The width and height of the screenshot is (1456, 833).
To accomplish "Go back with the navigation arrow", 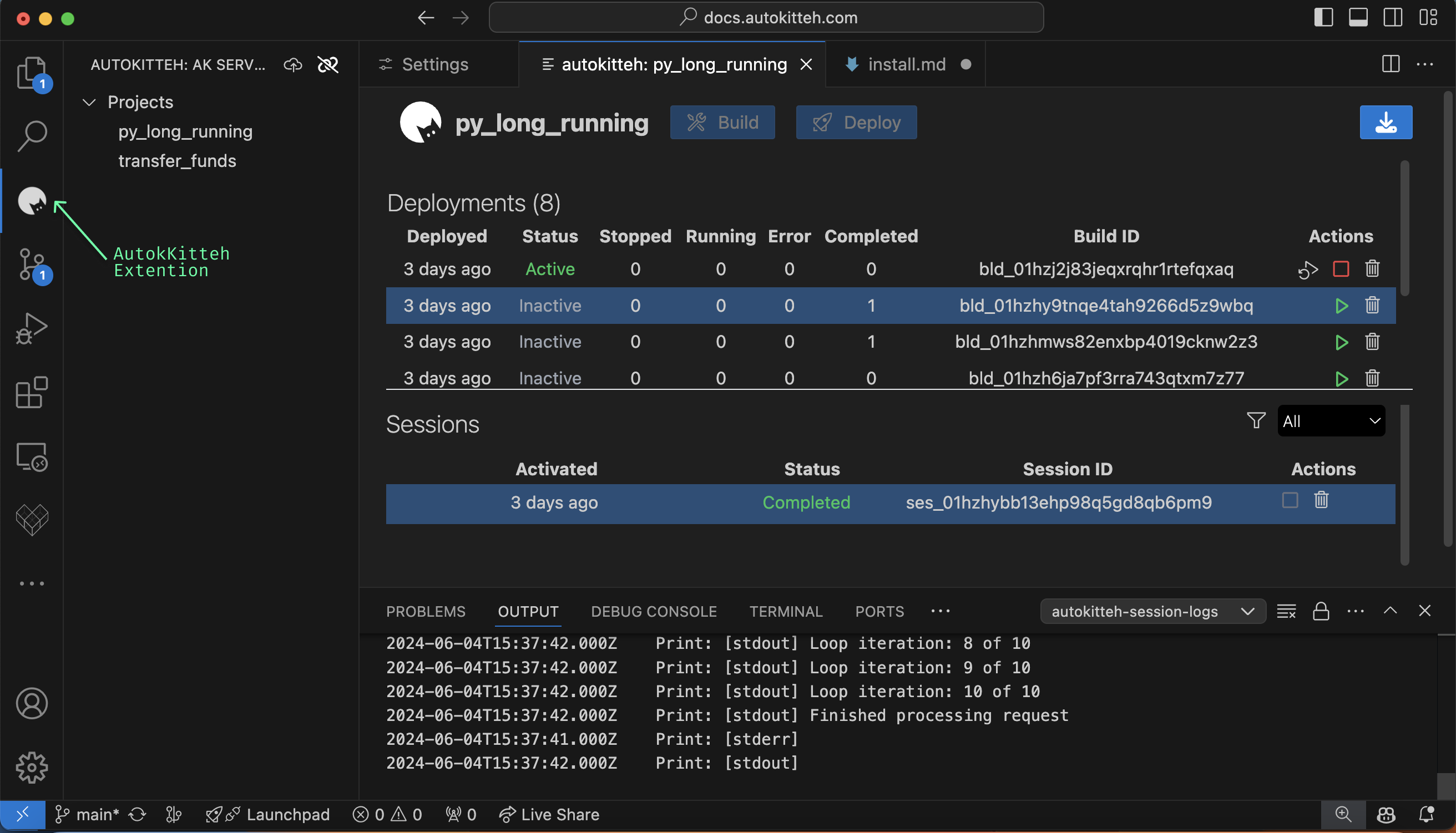I will click(425, 18).
